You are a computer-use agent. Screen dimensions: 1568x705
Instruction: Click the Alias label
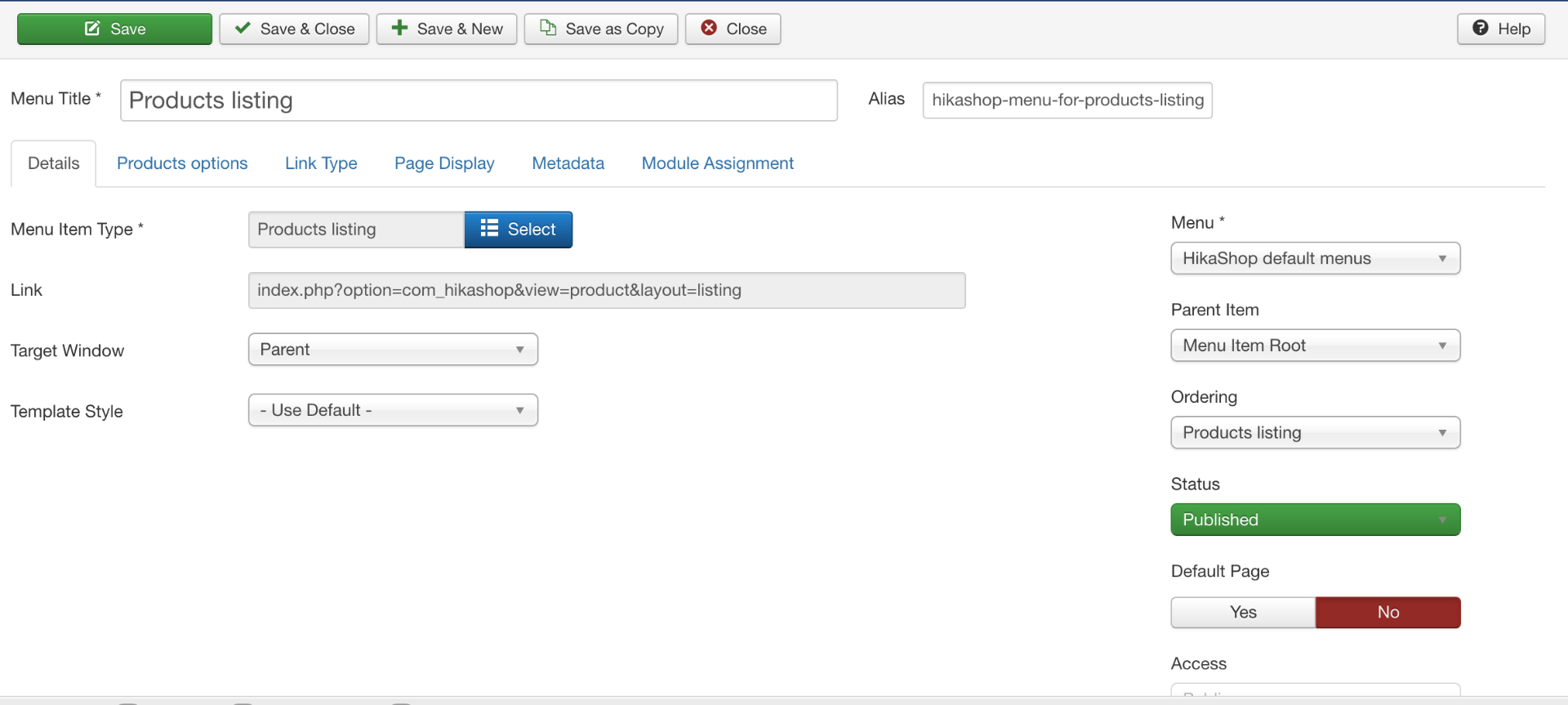click(x=887, y=99)
